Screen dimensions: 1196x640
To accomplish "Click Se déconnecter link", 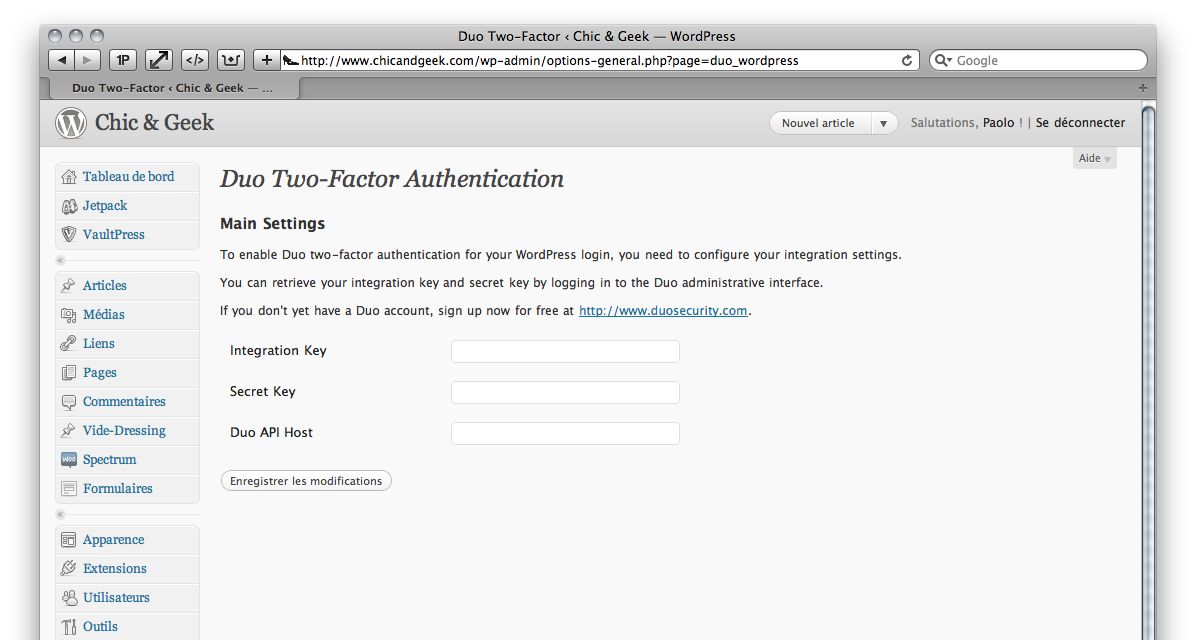I will [1080, 123].
